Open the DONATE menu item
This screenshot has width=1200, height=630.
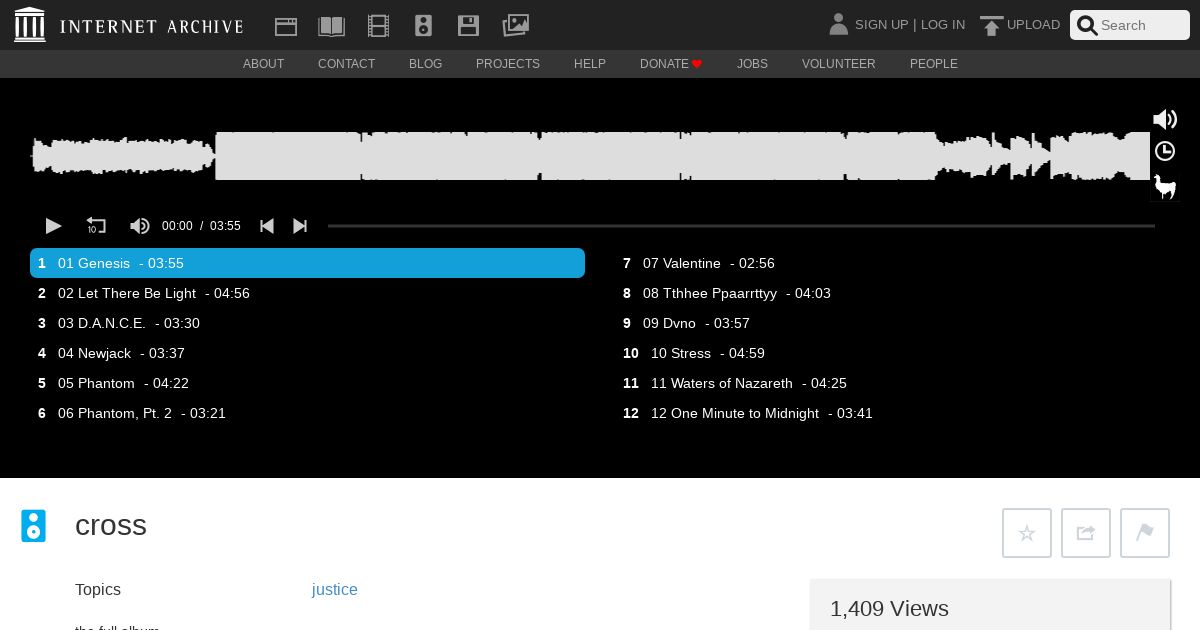pos(671,64)
